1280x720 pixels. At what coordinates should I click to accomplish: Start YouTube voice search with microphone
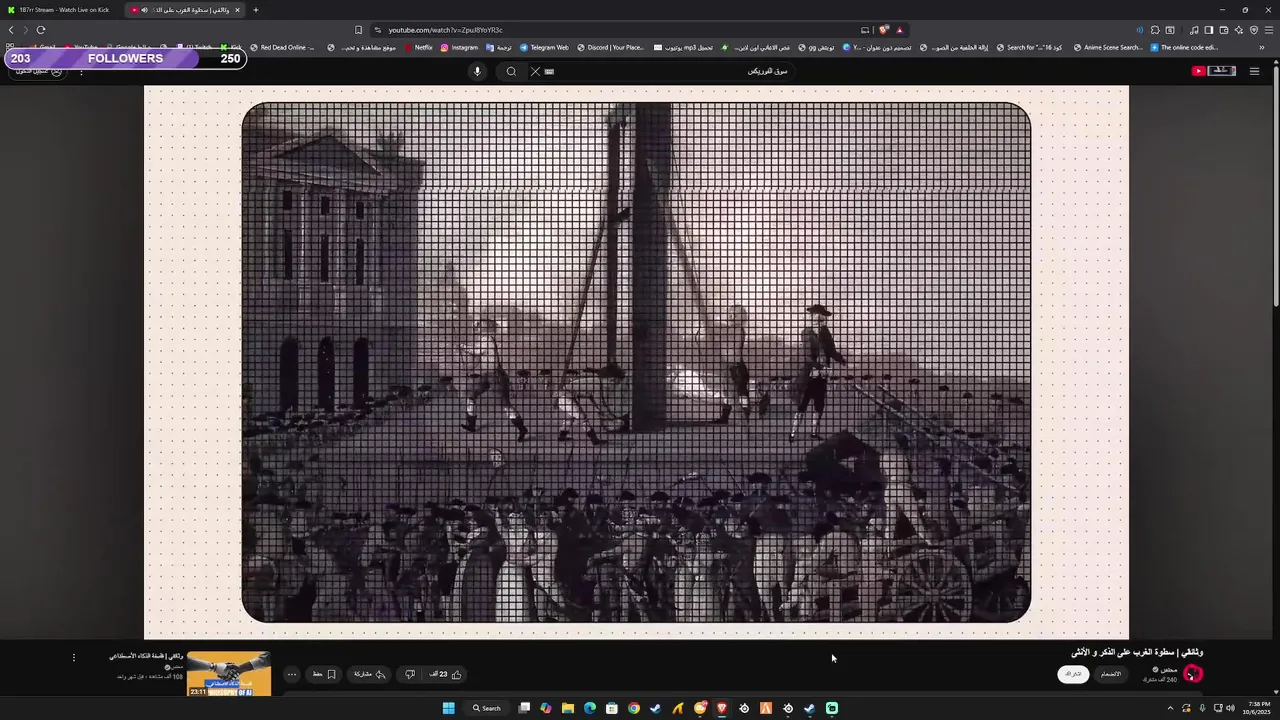(477, 71)
